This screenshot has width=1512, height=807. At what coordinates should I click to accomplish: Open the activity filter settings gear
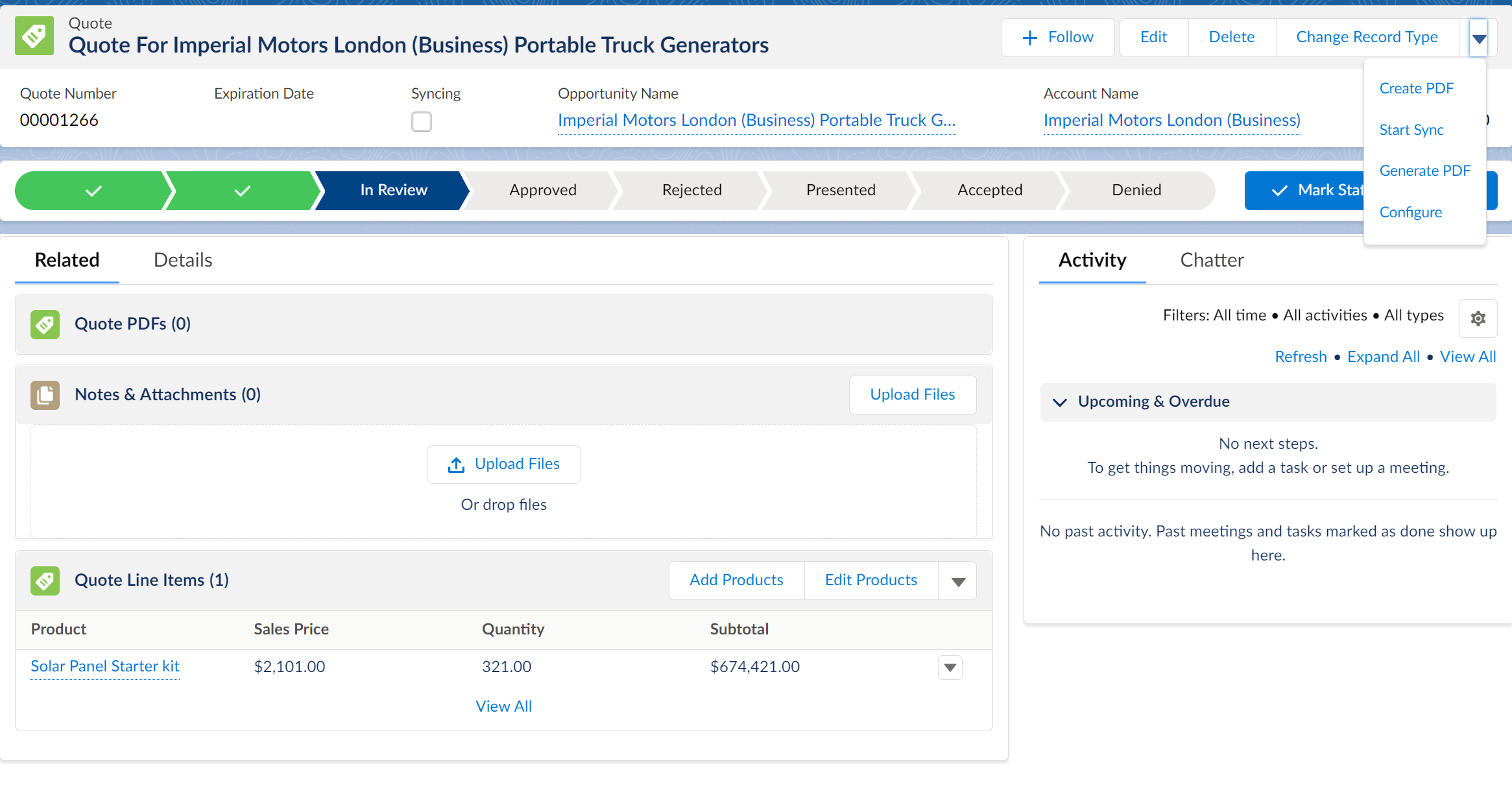(1478, 319)
